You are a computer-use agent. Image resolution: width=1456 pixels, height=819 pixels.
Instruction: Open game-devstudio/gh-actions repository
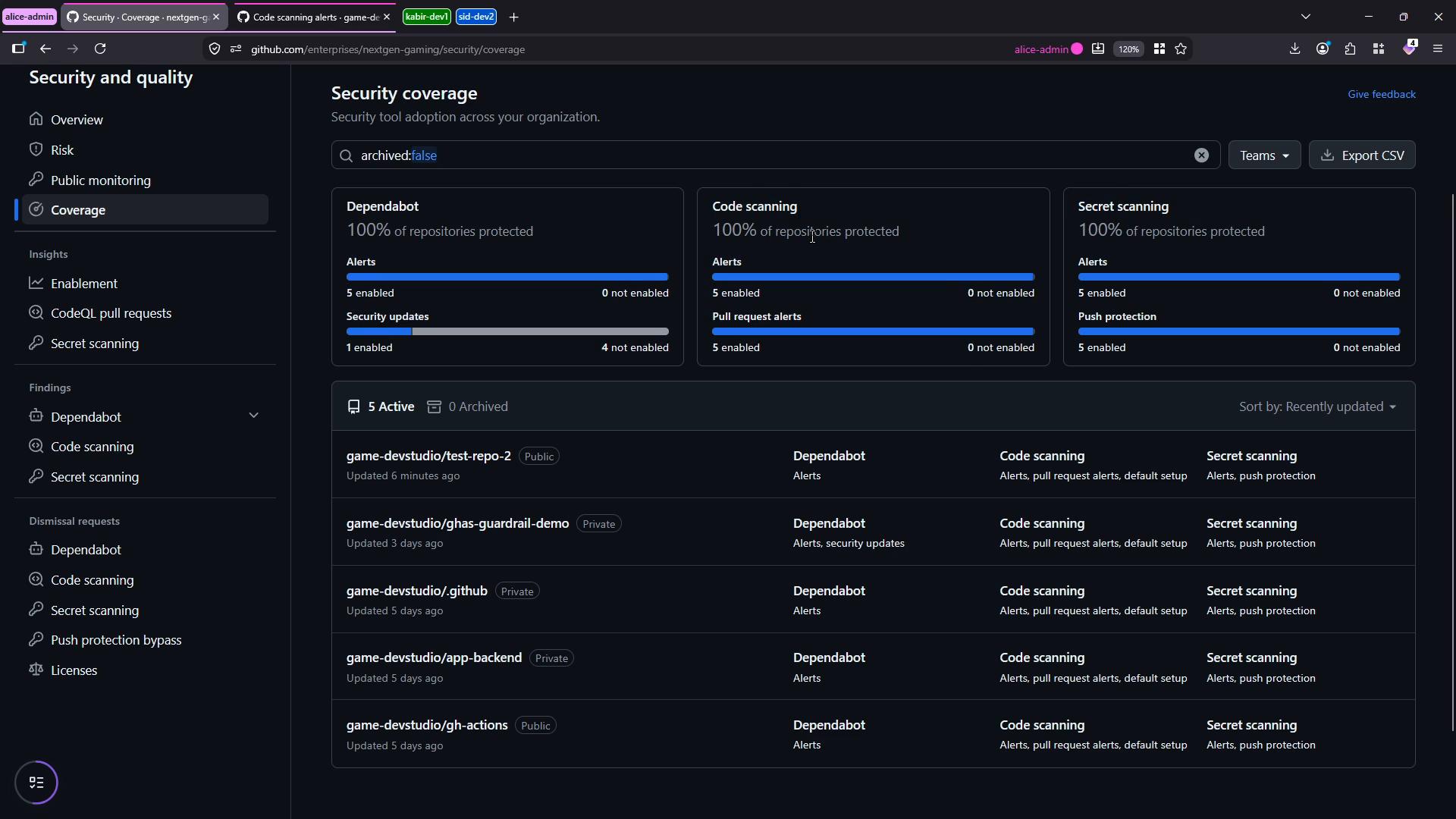[427, 726]
